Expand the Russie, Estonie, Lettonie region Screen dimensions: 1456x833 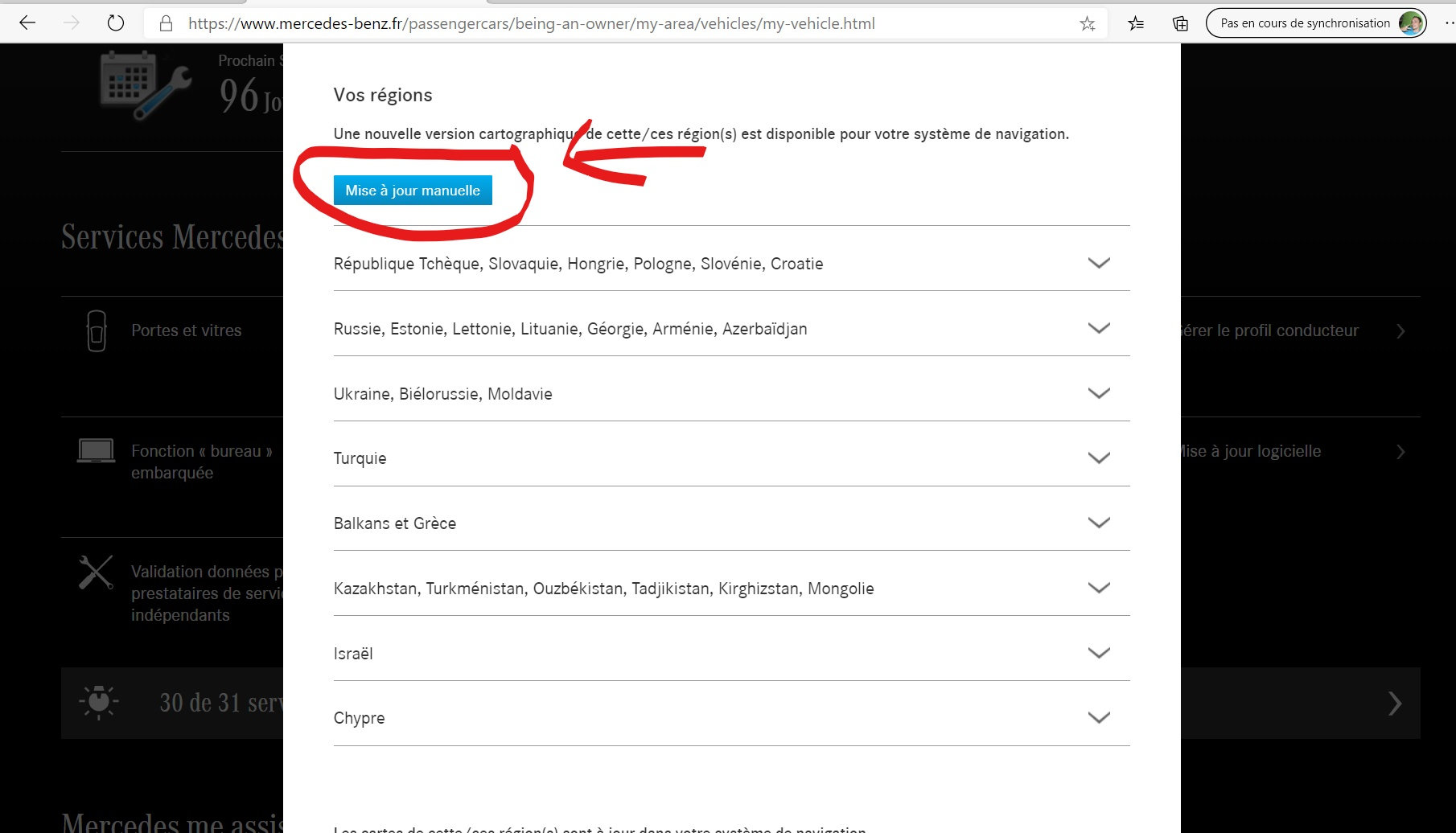pyautogui.click(x=1099, y=328)
